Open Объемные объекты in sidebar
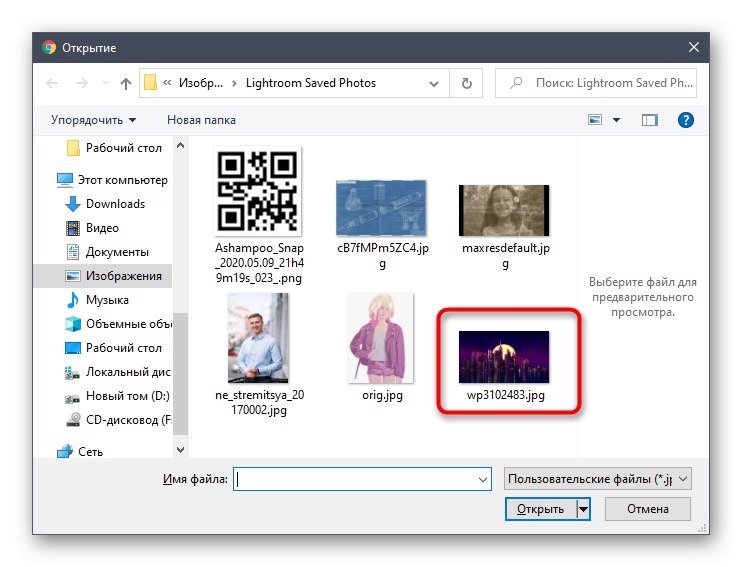The height and width of the screenshot is (567, 742). click(118, 324)
